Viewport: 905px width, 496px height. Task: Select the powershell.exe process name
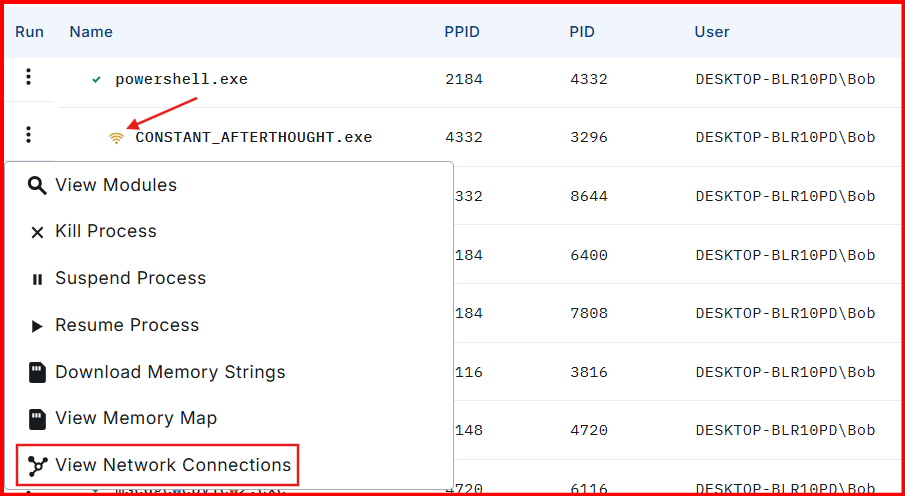click(x=181, y=79)
